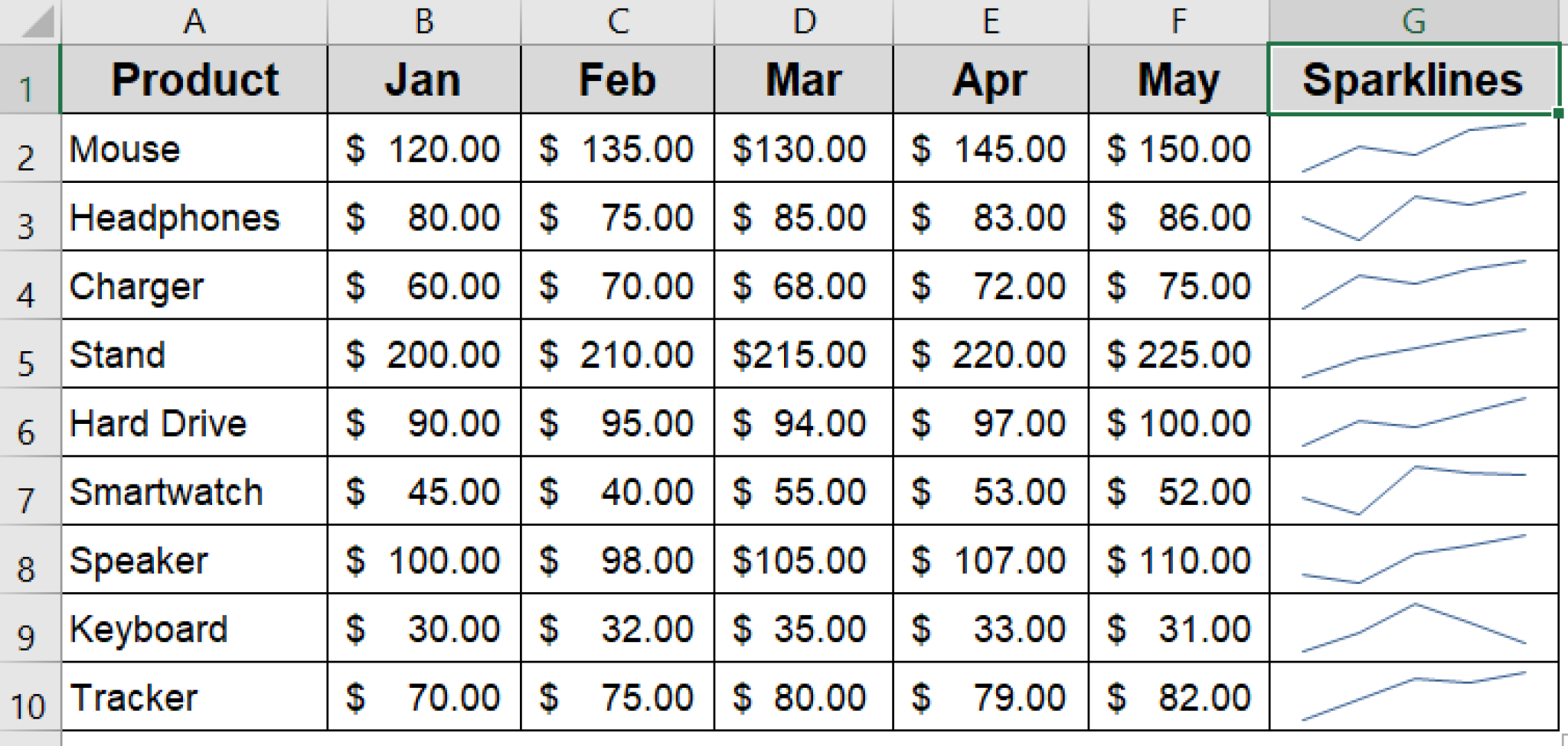Viewport: 1568px width, 746px height.
Task: Select the $120.00 Jan value for Mouse
Action: coord(423,148)
